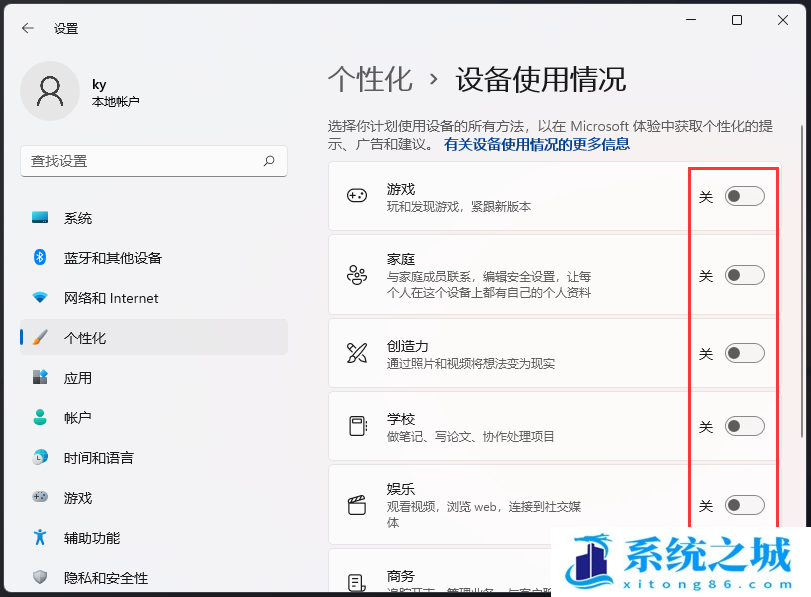Click 玩和发现游戏，紧跟新版本 description
Image resolution: width=811 pixels, height=597 pixels.
click(459, 206)
